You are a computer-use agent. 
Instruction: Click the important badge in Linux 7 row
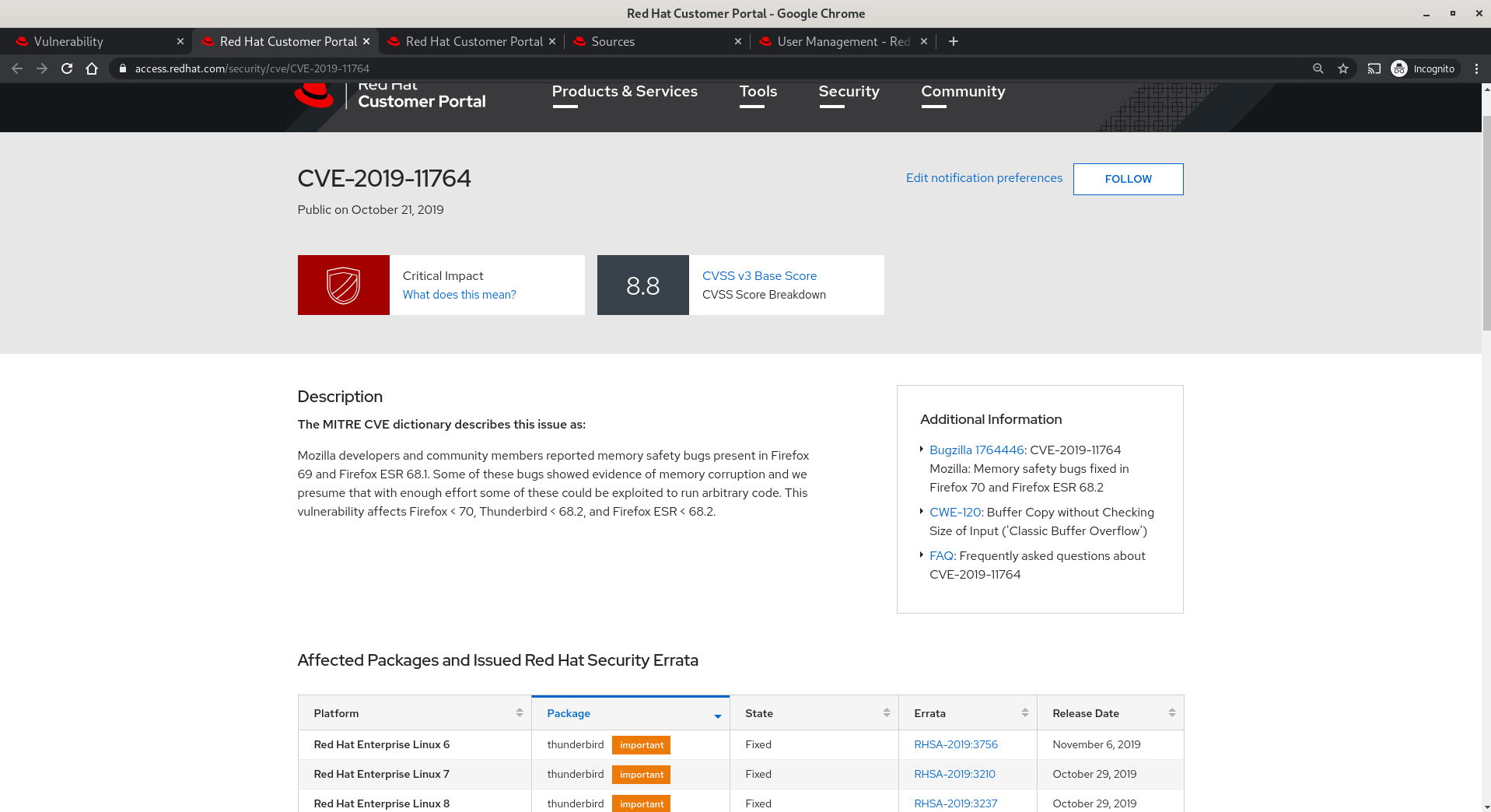click(x=641, y=775)
